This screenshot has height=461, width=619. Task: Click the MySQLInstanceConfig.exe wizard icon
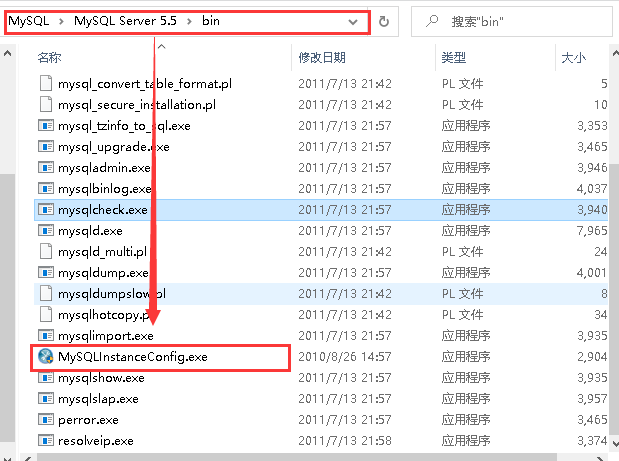click(46, 356)
